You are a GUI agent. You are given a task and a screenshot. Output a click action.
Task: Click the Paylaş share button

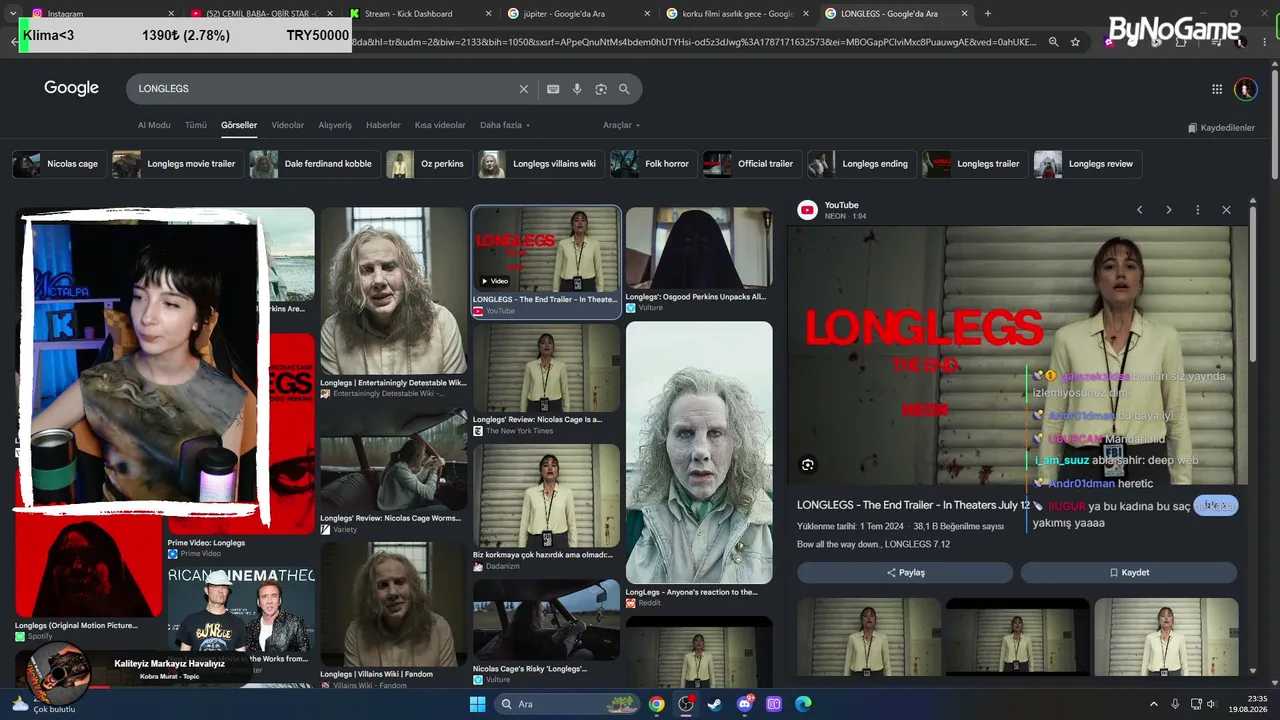(905, 573)
